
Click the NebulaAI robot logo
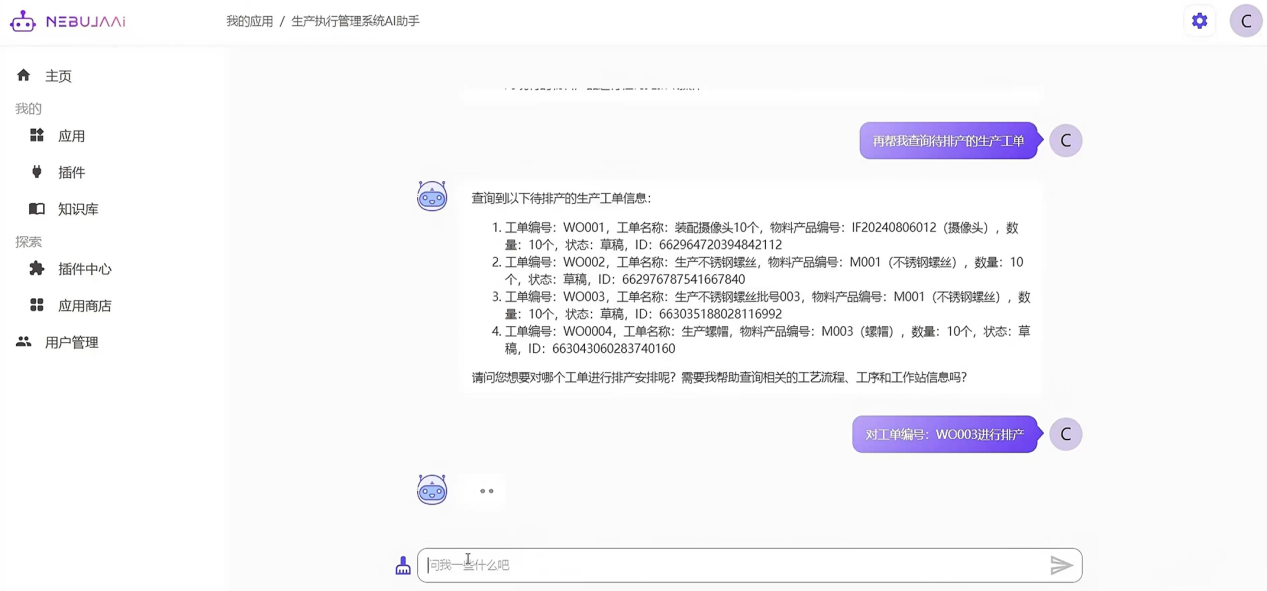pos(23,21)
